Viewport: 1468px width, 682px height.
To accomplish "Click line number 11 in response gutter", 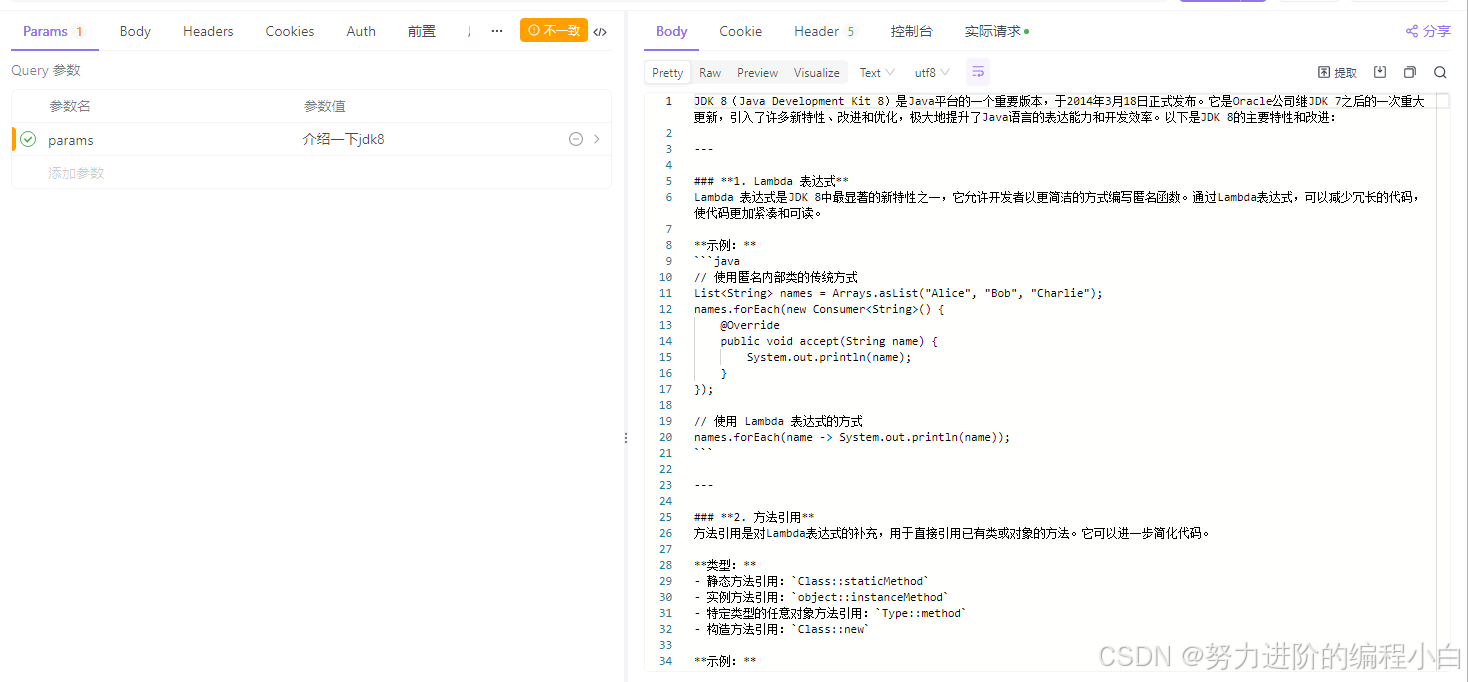I will (x=666, y=293).
